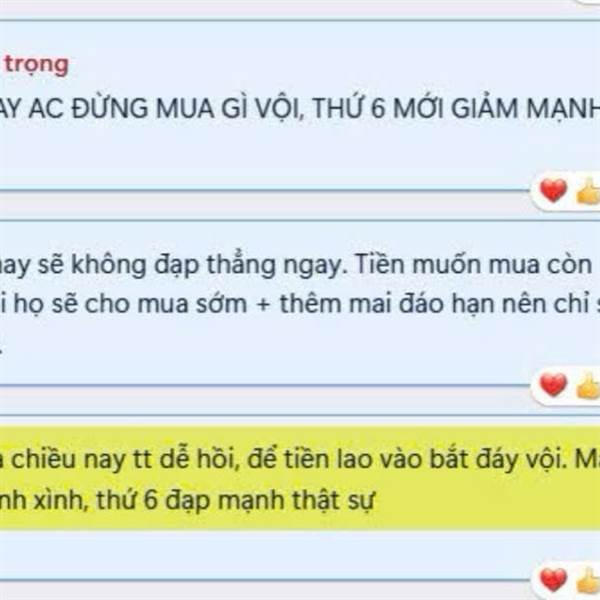
Task: Click empty area below ĐỪNG MUA GÌ VỘI text
Action: coord(268,153)
